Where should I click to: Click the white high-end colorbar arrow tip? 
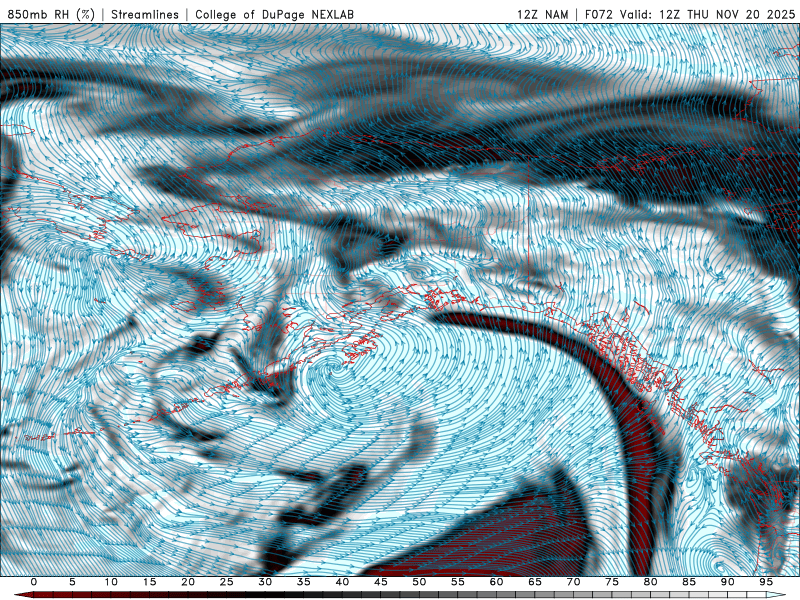click(777, 595)
